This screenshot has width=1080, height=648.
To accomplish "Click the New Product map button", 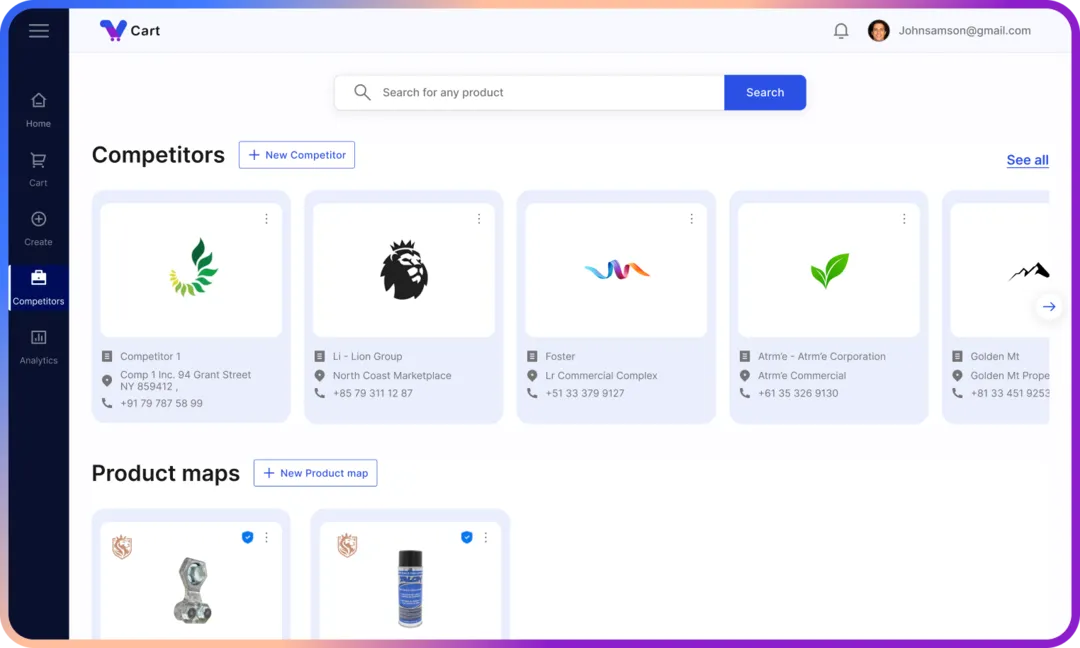I will (x=315, y=473).
